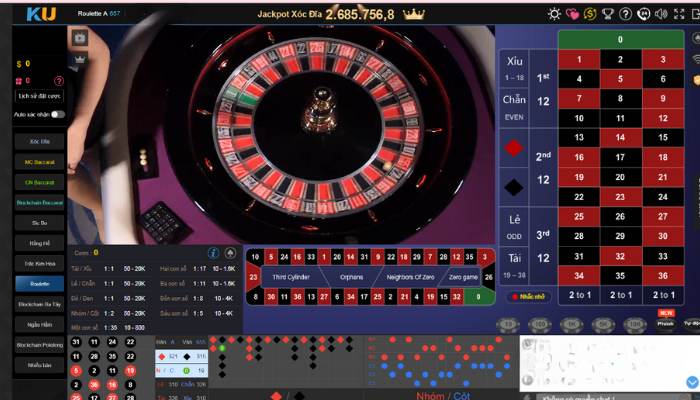Click the brightness sun icon
The height and width of the screenshot is (400, 700).
pos(554,14)
